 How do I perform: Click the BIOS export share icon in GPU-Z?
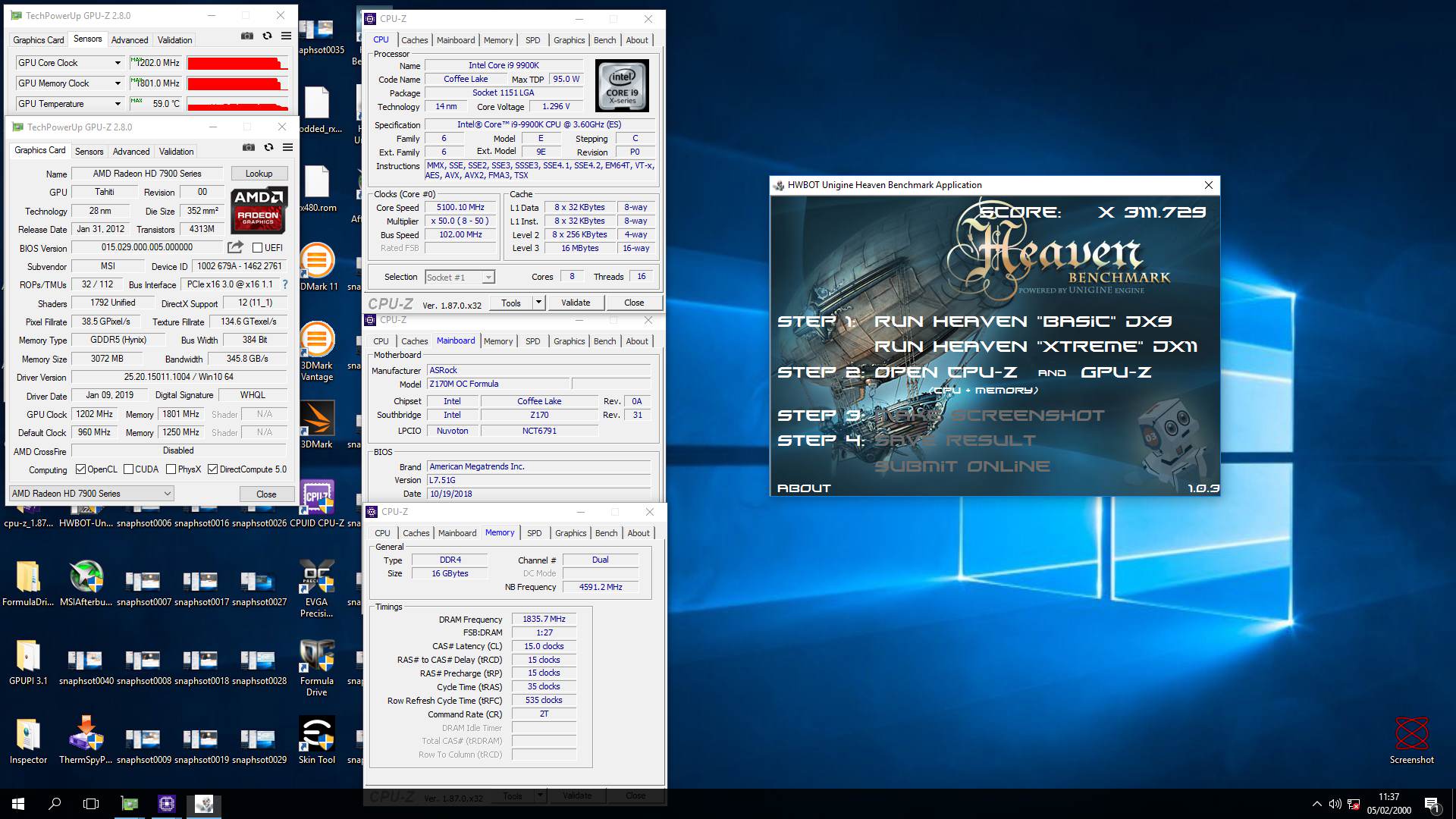pyautogui.click(x=235, y=247)
